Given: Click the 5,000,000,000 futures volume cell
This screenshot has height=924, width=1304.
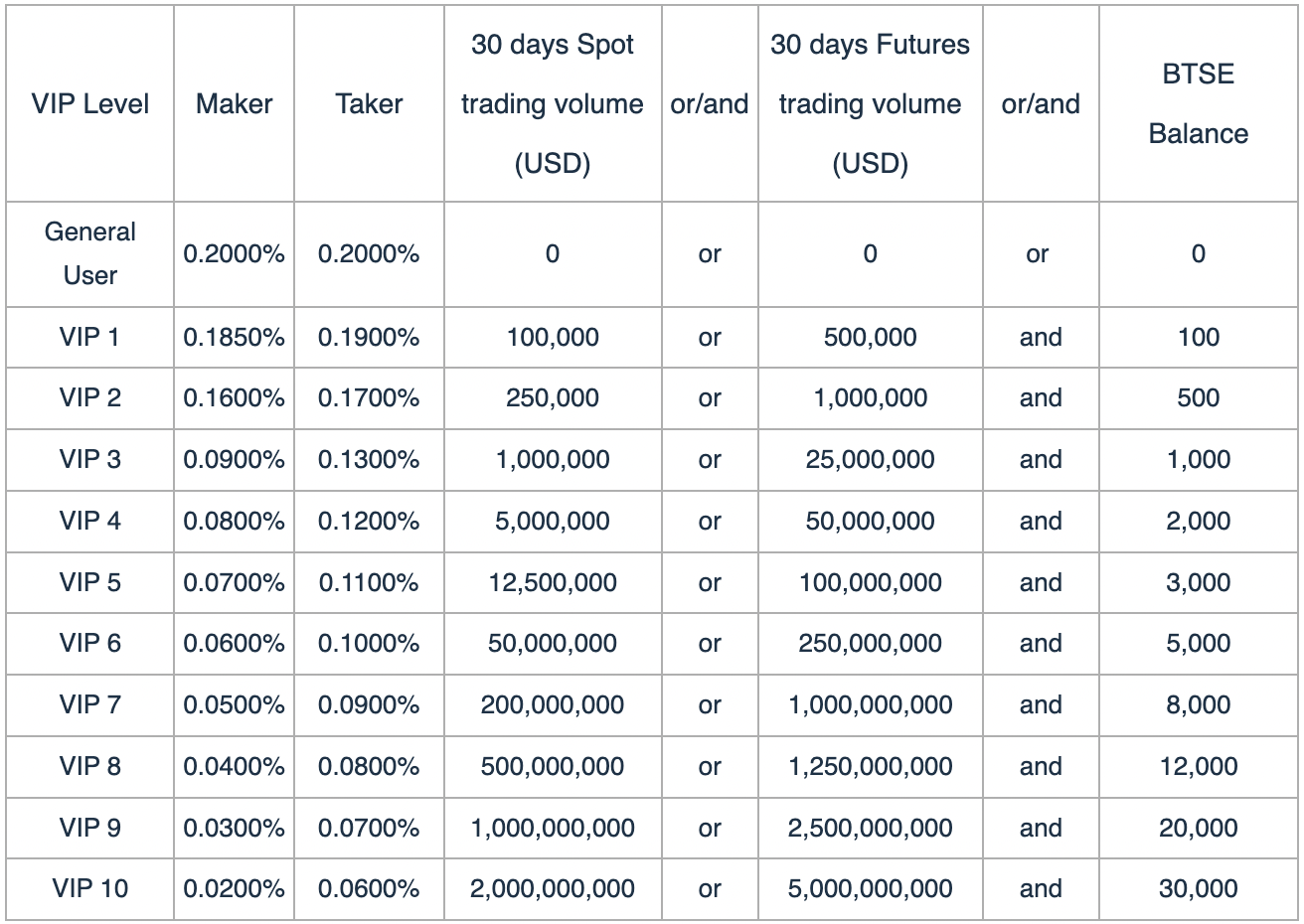Looking at the screenshot, I should point(870,888).
